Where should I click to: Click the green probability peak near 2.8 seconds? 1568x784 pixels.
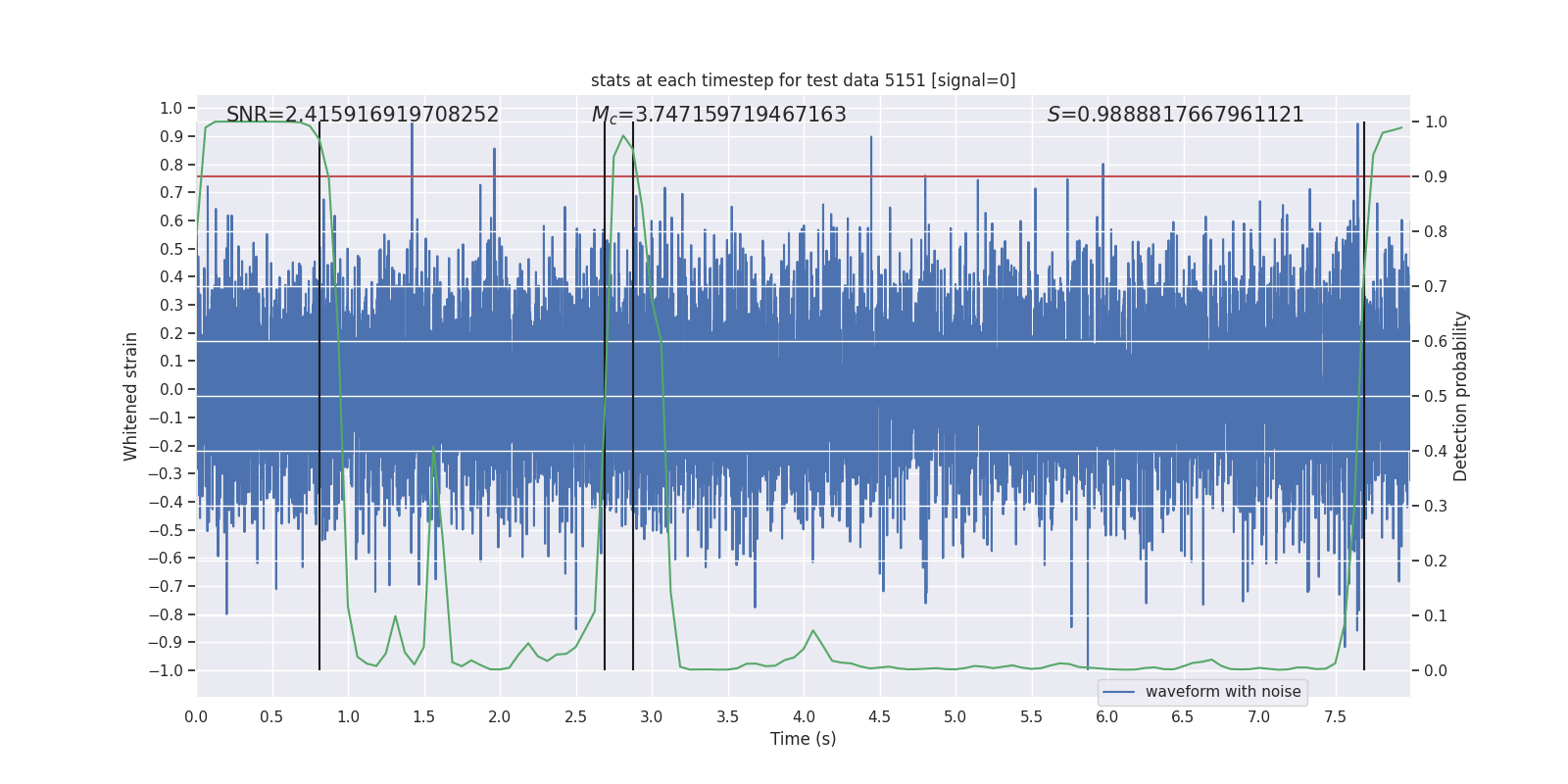(623, 136)
